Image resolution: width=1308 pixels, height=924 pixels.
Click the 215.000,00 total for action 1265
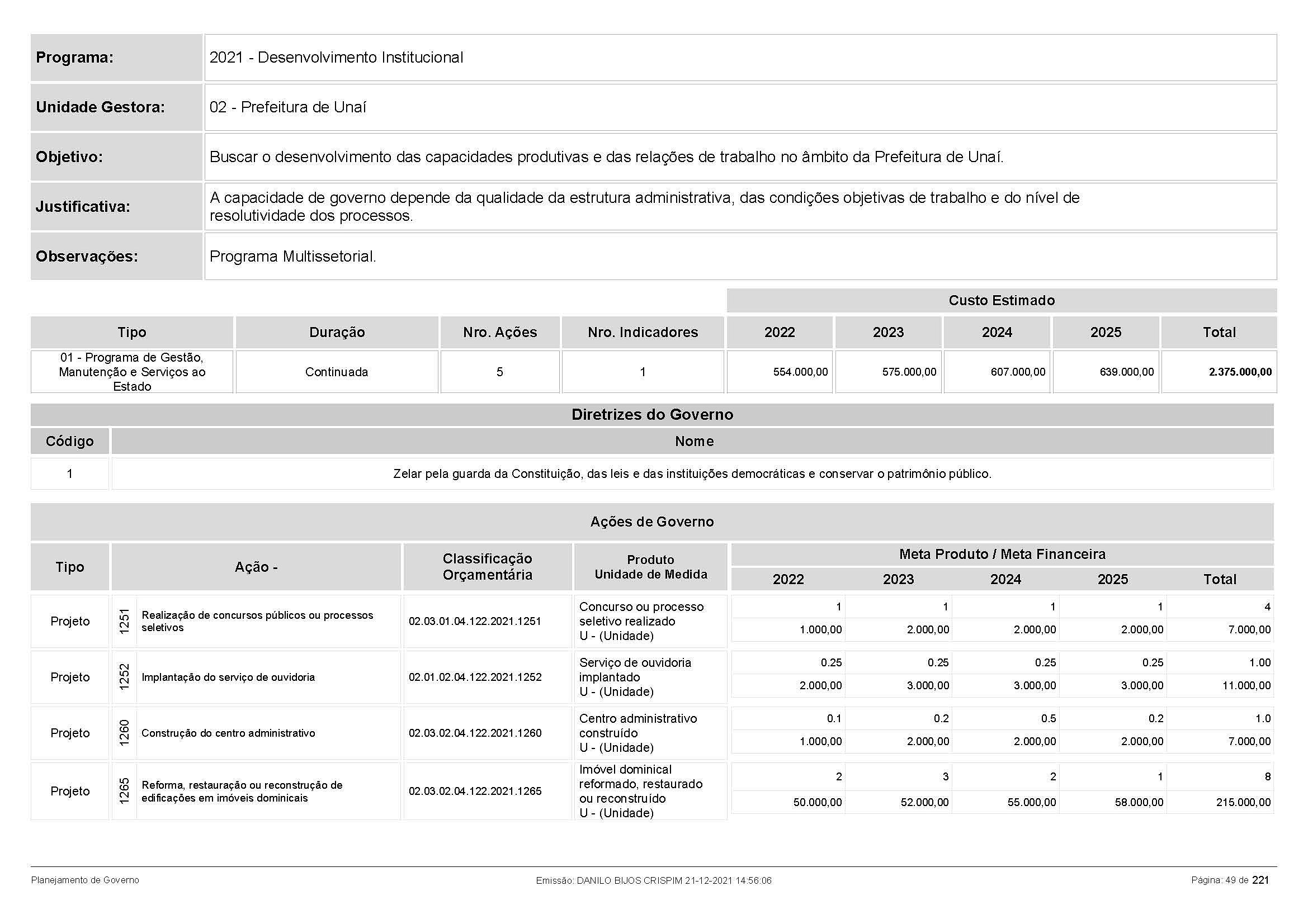pyautogui.click(x=1243, y=802)
